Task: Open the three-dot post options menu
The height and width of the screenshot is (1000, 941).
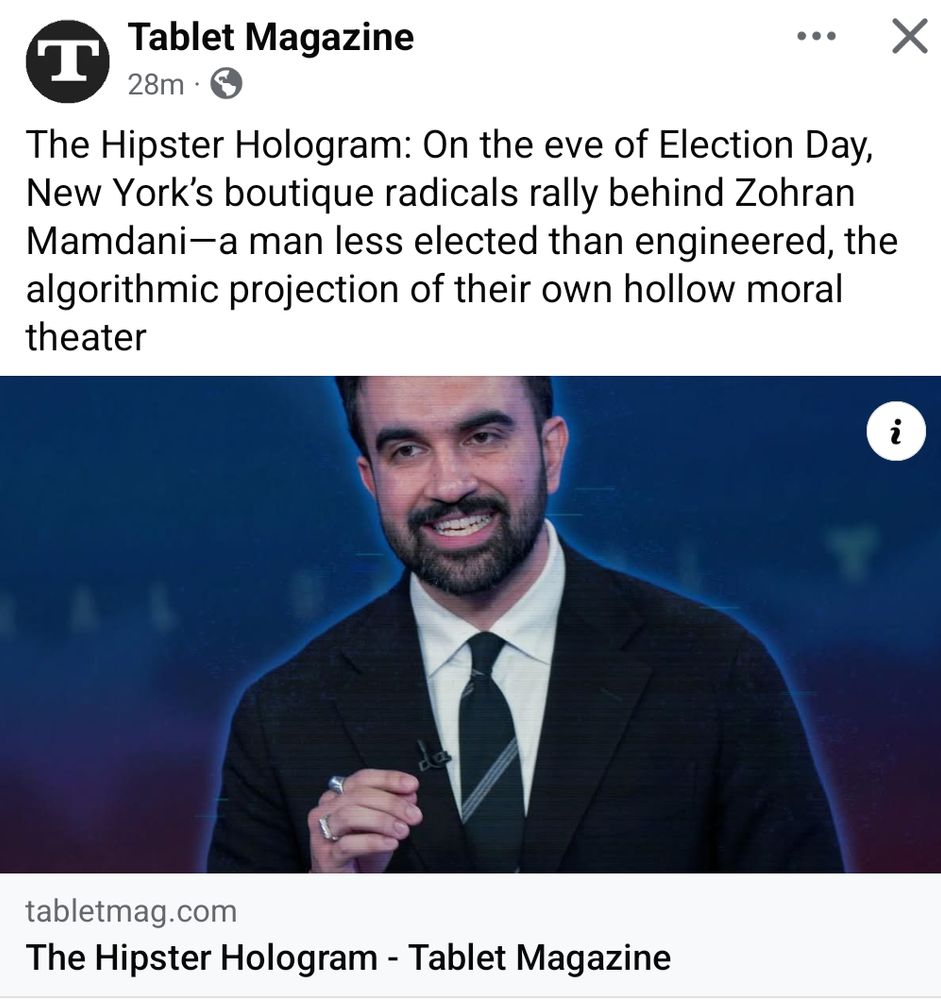Action: tap(817, 36)
